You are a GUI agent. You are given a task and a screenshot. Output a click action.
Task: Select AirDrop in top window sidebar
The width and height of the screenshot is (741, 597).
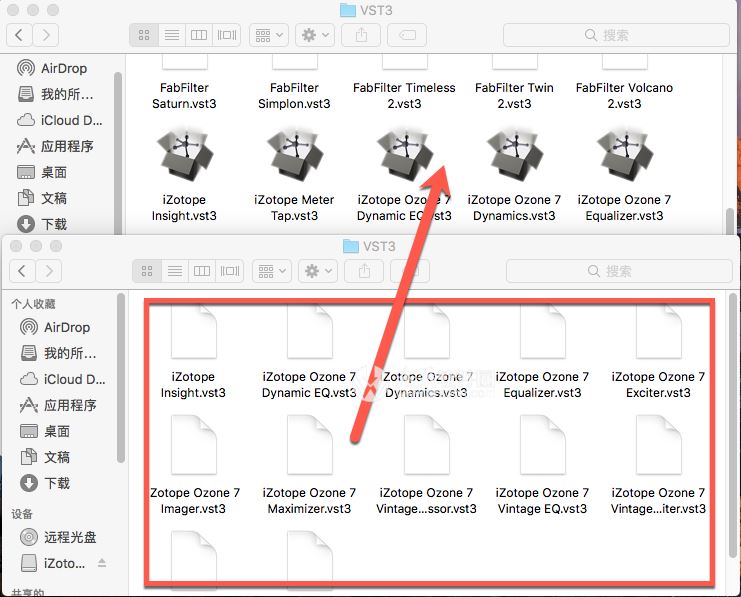tap(59, 68)
